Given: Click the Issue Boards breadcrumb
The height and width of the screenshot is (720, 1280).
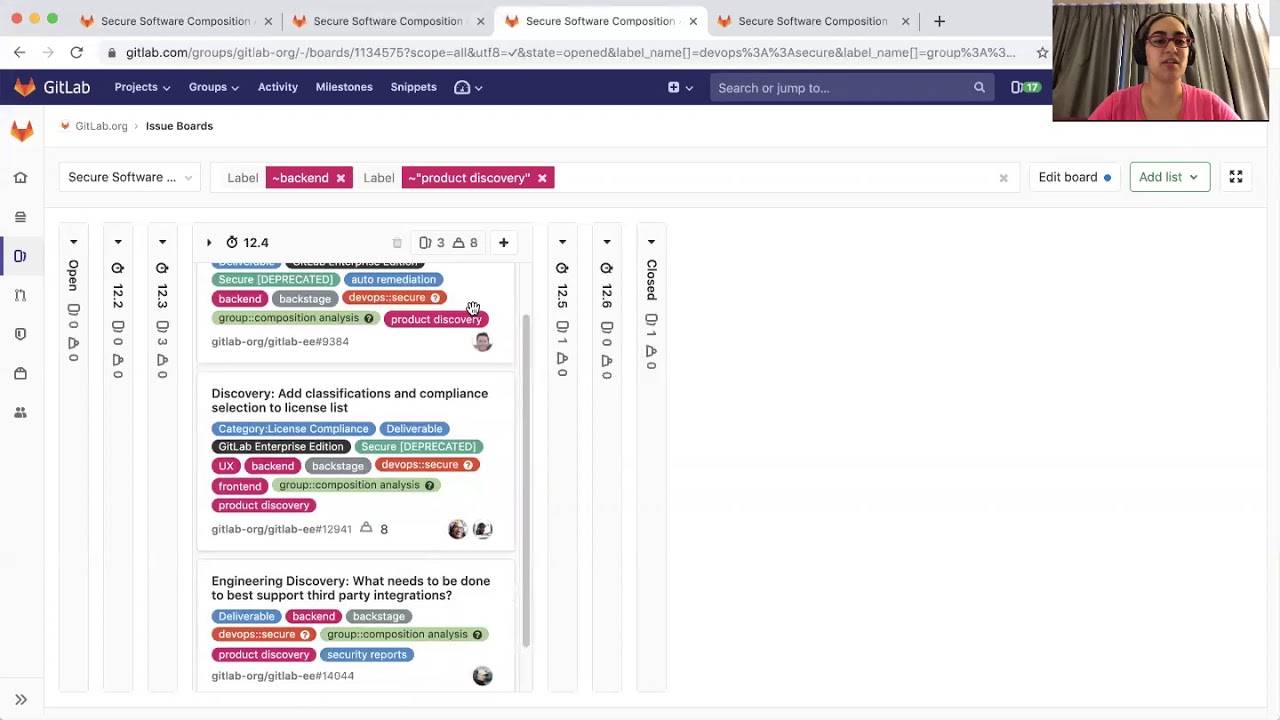Looking at the screenshot, I should coord(179,126).
